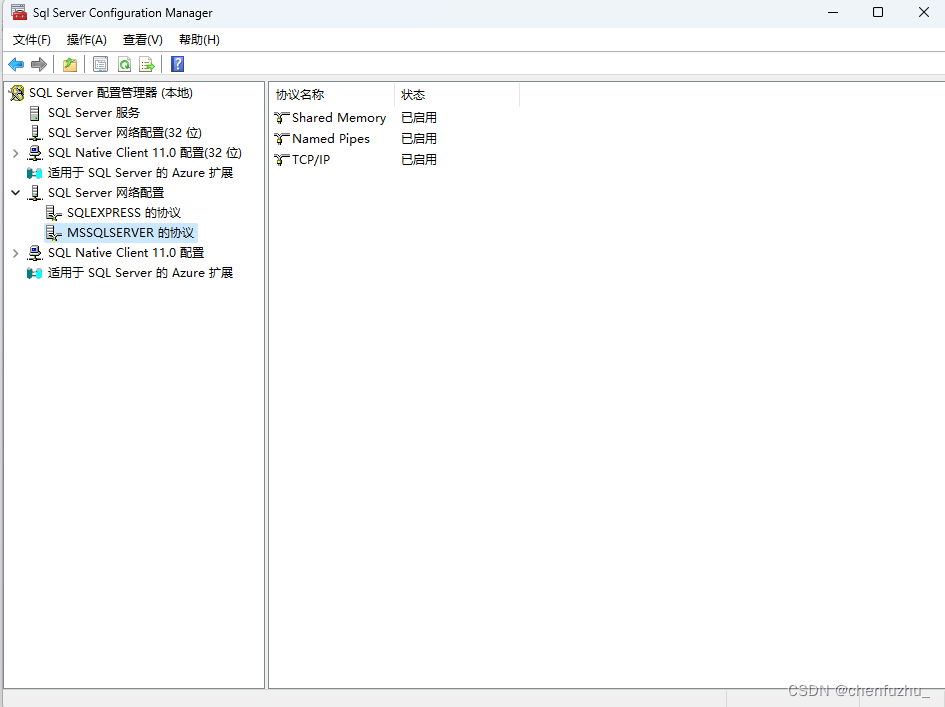This screenshot has height=707, width=945.
Task: Click the green Refresh toolbar icon
Action: pyautogui.click(x=124, y=64)
